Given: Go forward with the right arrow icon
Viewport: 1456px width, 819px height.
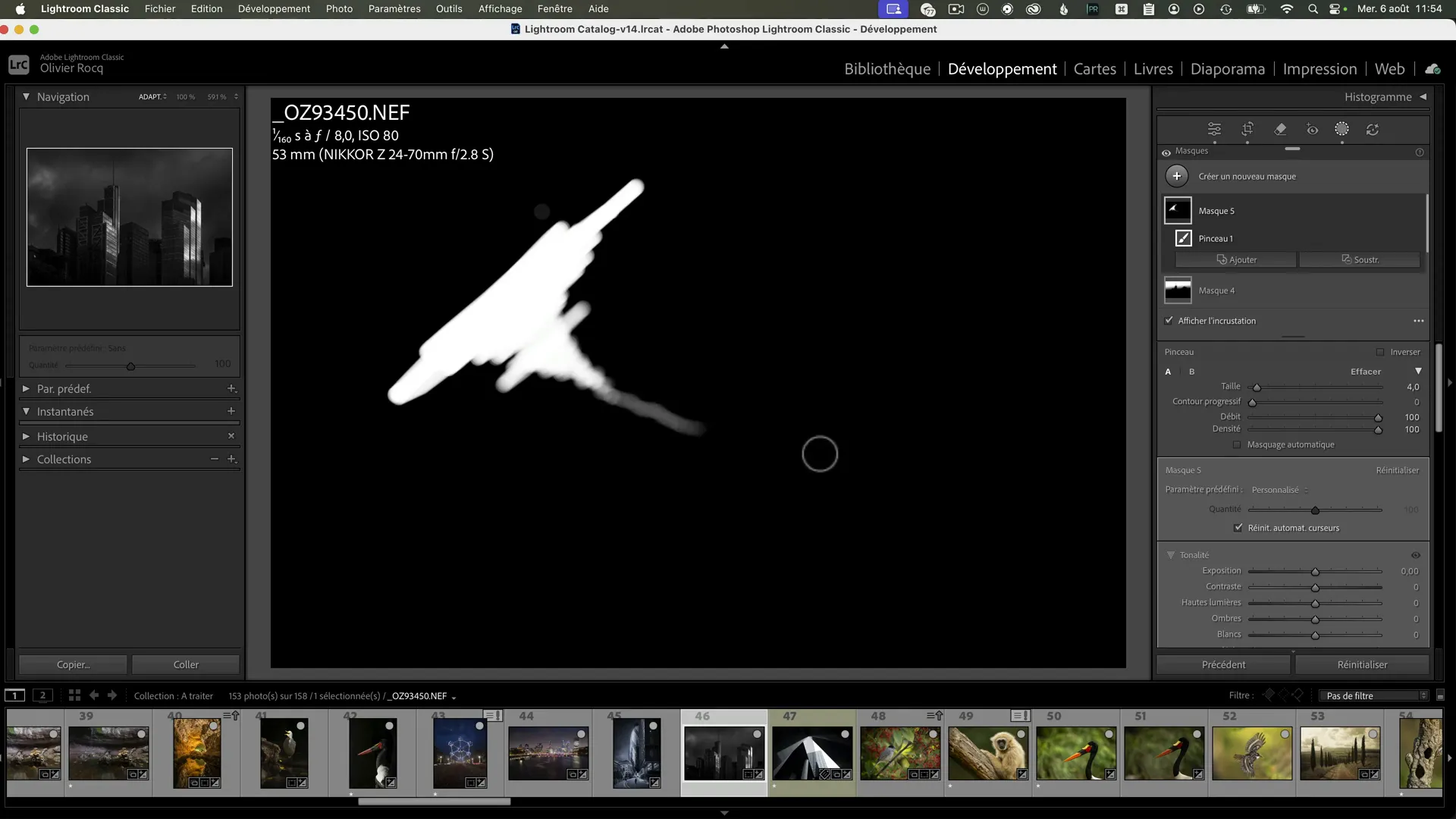Looking at the screenshot, I should (x=112, y=695).
